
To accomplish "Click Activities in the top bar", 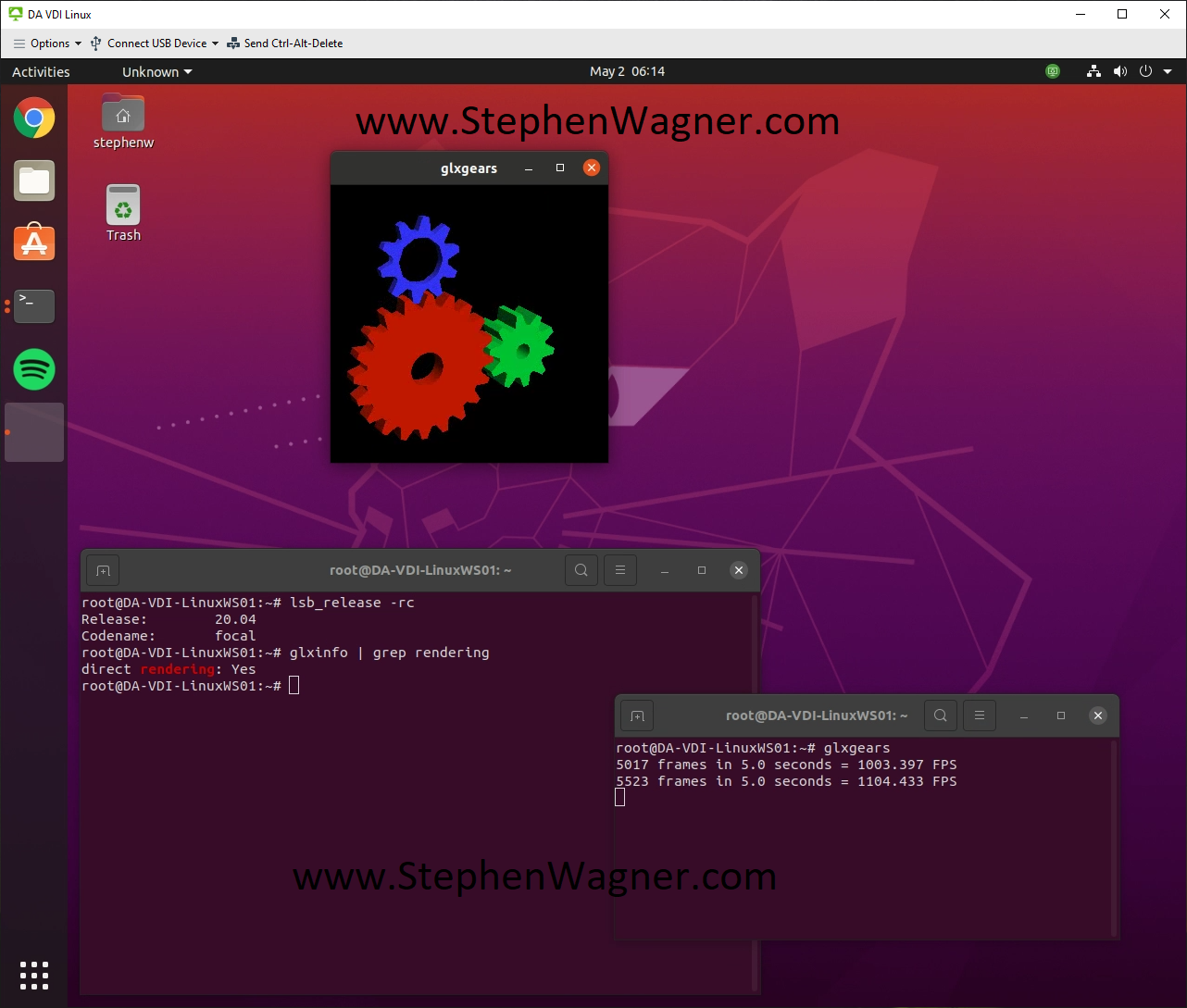I will coord(40,71).
